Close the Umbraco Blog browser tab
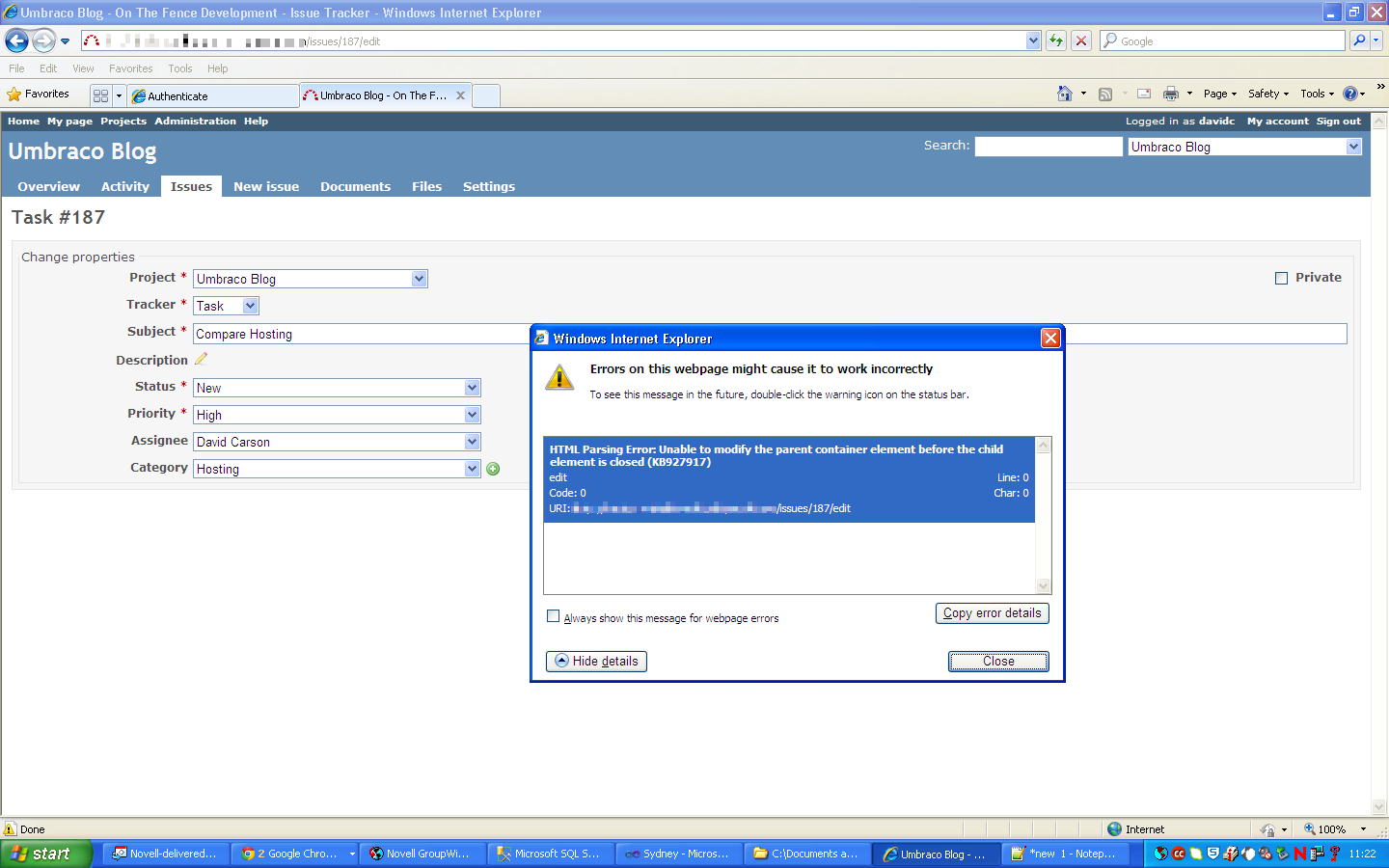The width and height of the screenshot is (1389, 868). tap(460, 95)
